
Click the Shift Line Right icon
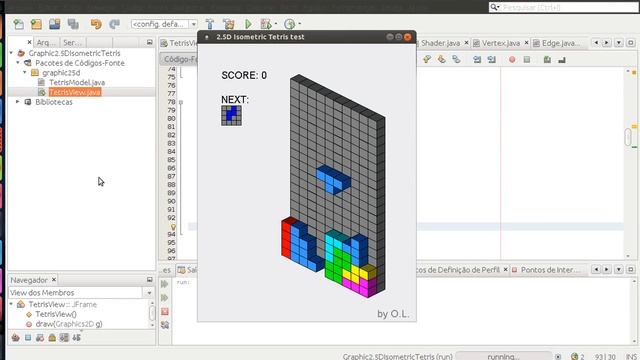492,60
